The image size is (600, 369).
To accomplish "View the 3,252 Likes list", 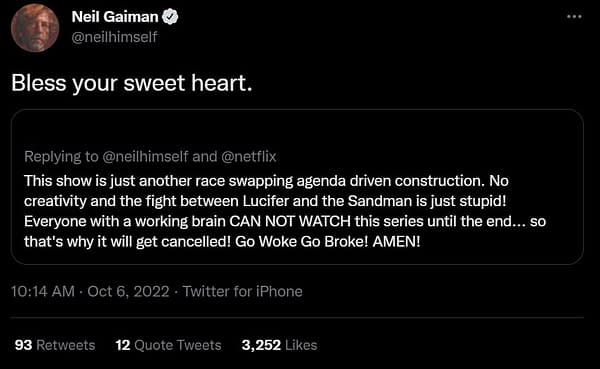I will (279, 345).
